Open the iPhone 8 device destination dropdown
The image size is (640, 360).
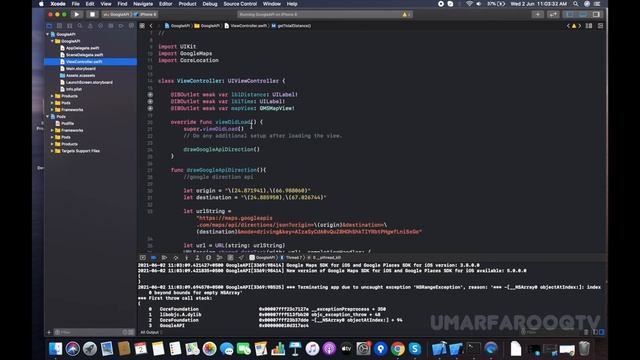pos(145,14)
